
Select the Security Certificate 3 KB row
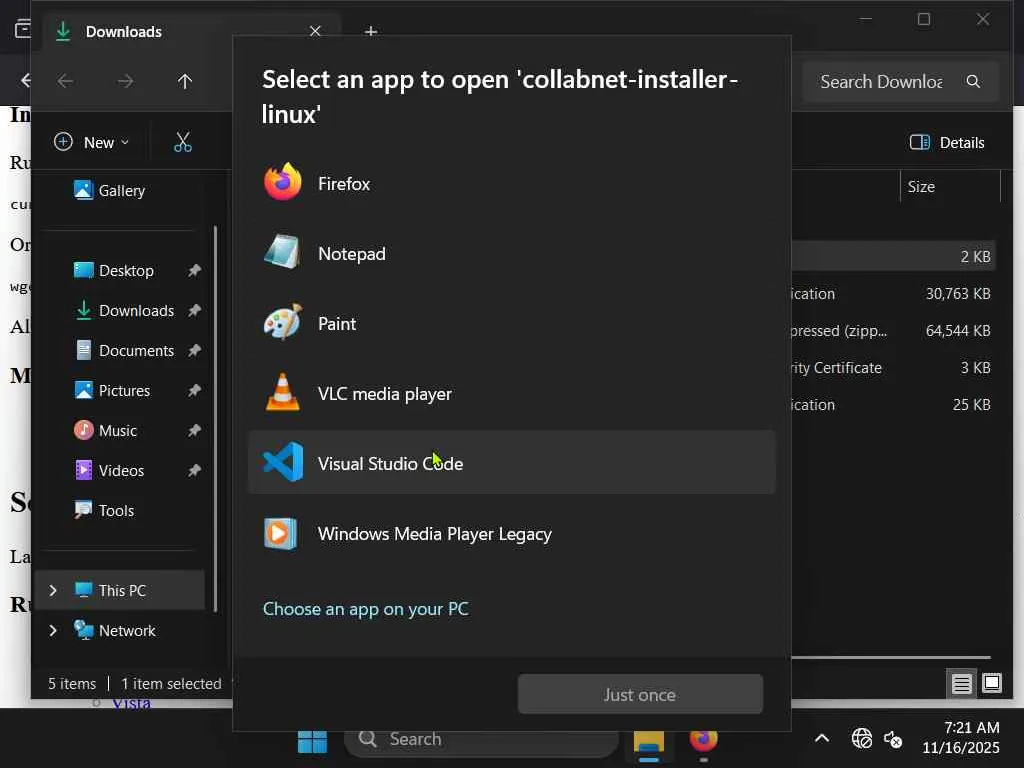tap(893, 368)
